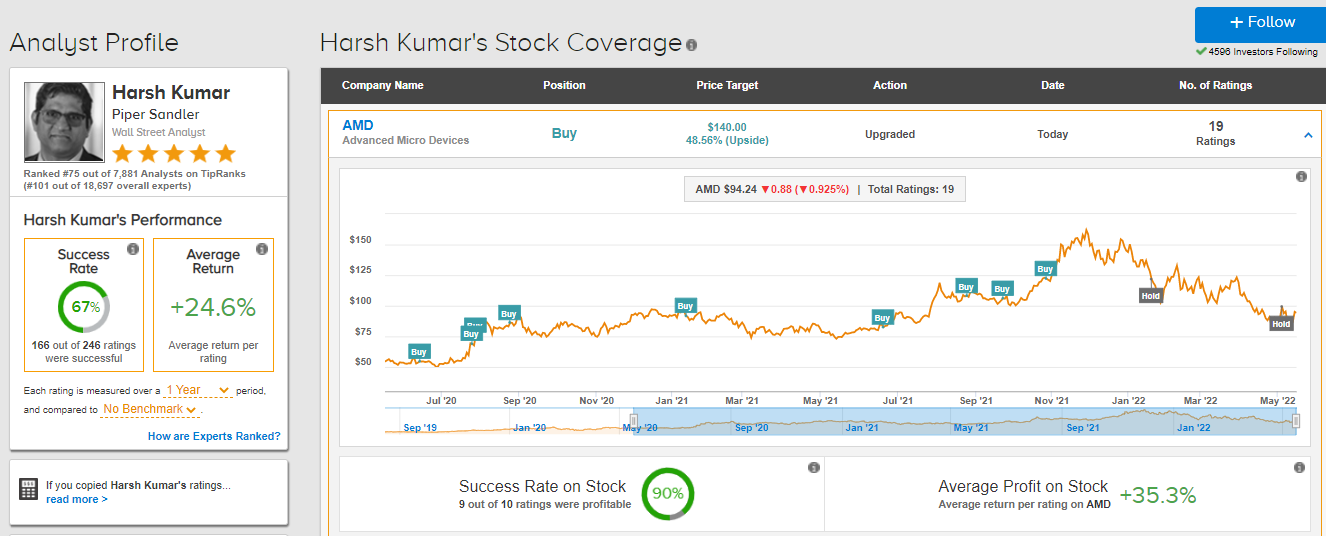Viewport: 1326px width, 536px height.
Task: Click the Follow button
Action: [x=1260, y=23]
